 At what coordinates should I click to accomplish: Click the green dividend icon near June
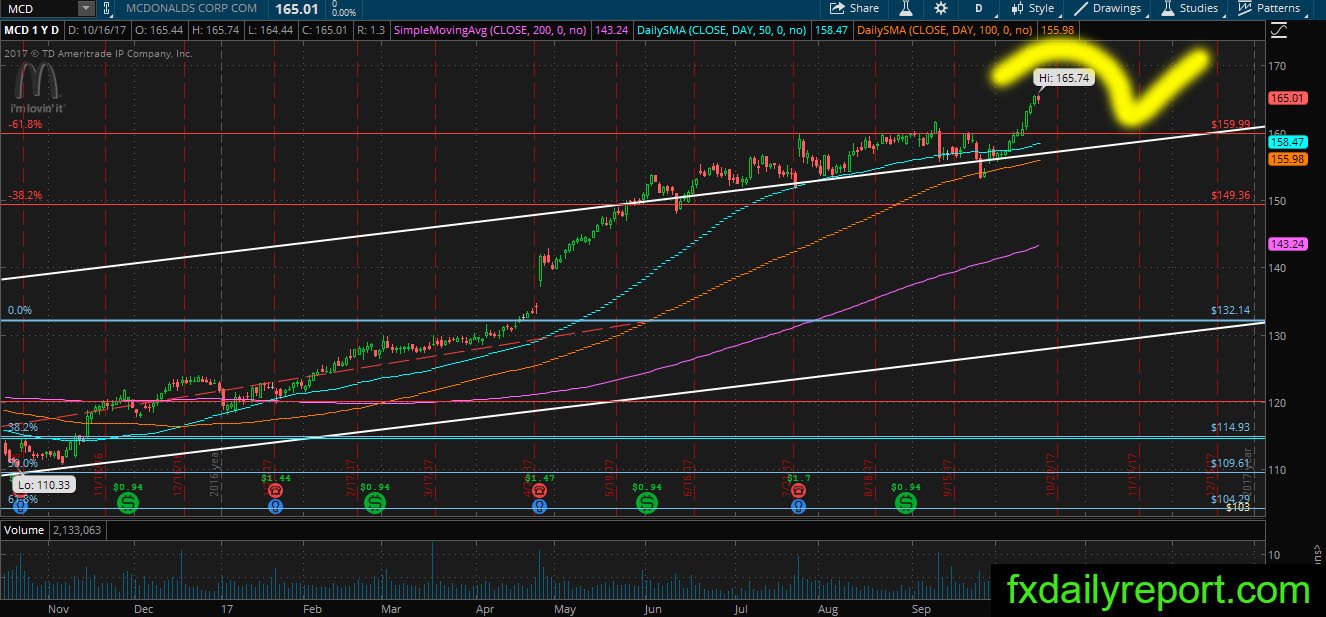coord(647,503)
